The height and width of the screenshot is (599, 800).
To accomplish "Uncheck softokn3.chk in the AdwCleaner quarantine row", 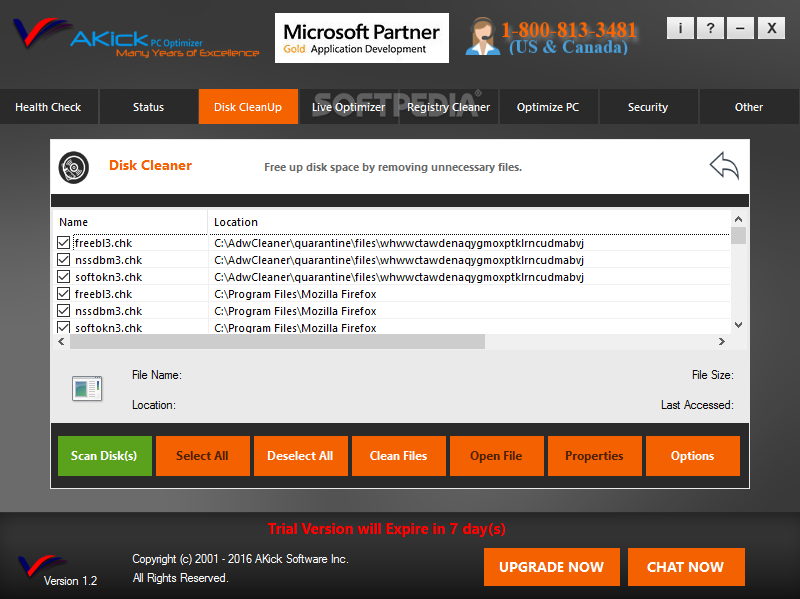I will point(63,277).
